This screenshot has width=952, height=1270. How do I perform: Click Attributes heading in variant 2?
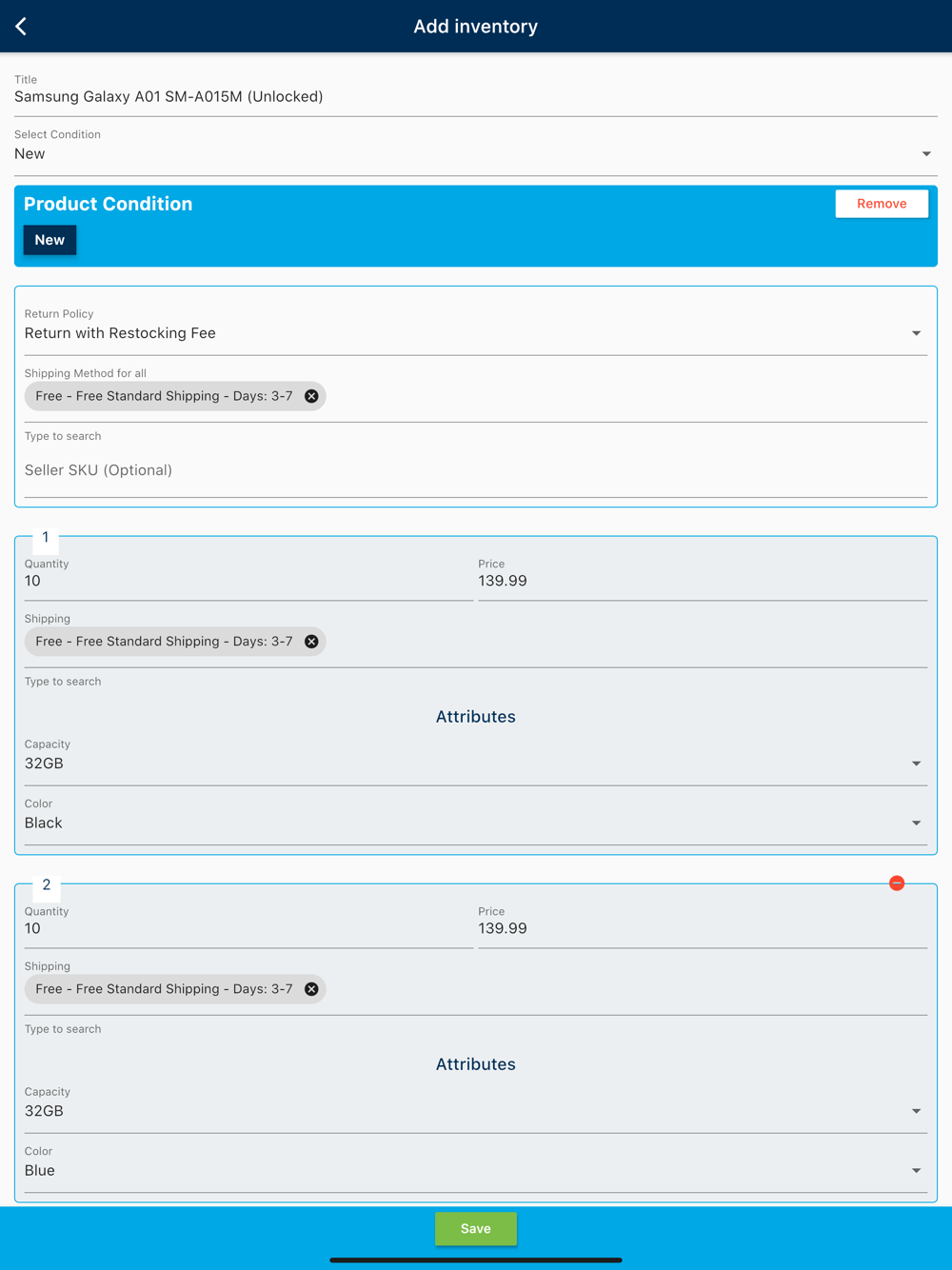(x=476, y=1064)
